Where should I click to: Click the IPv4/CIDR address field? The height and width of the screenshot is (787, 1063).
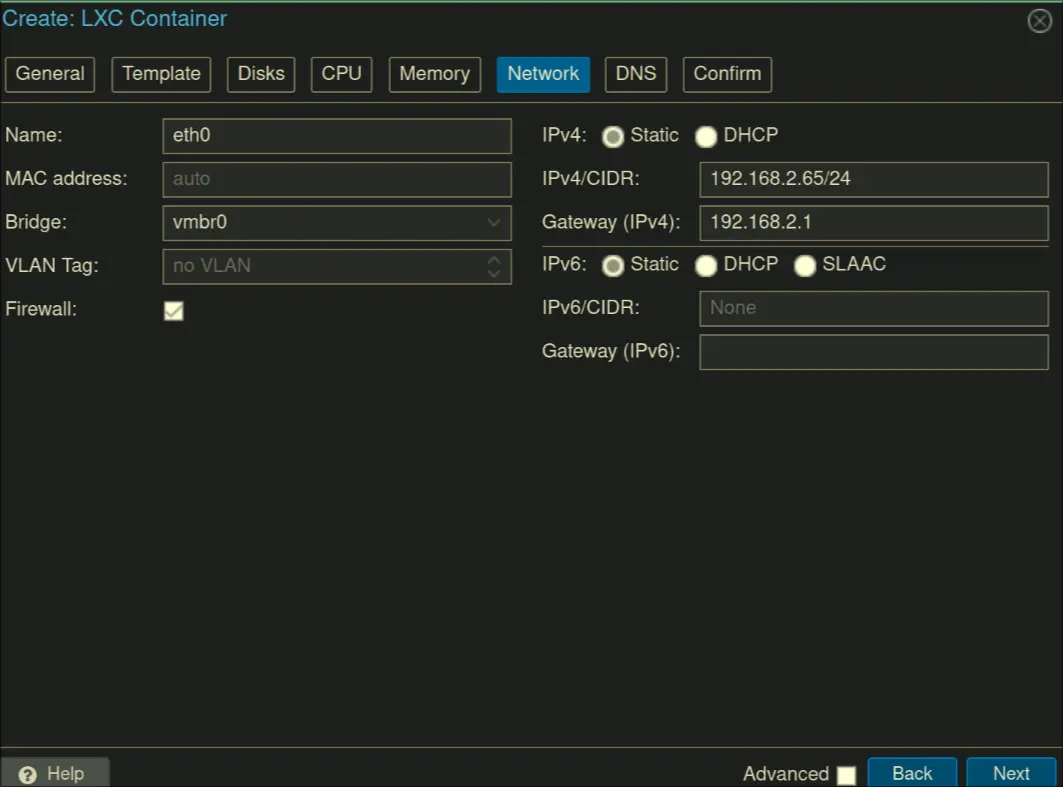[873, 179]
